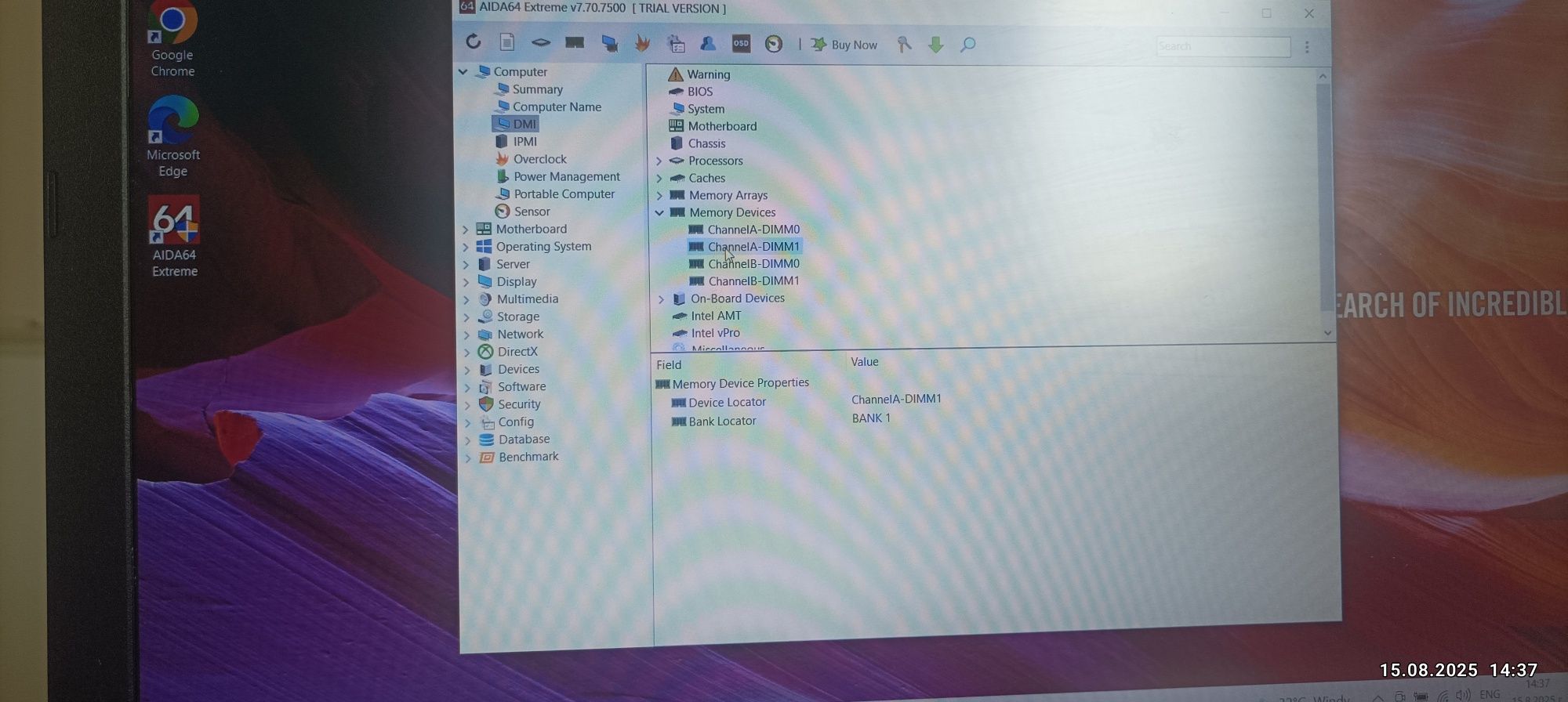The width and height of the screenshot is (1568, 702).
Task: Select Database in the left tree
Action: (524, 440)
